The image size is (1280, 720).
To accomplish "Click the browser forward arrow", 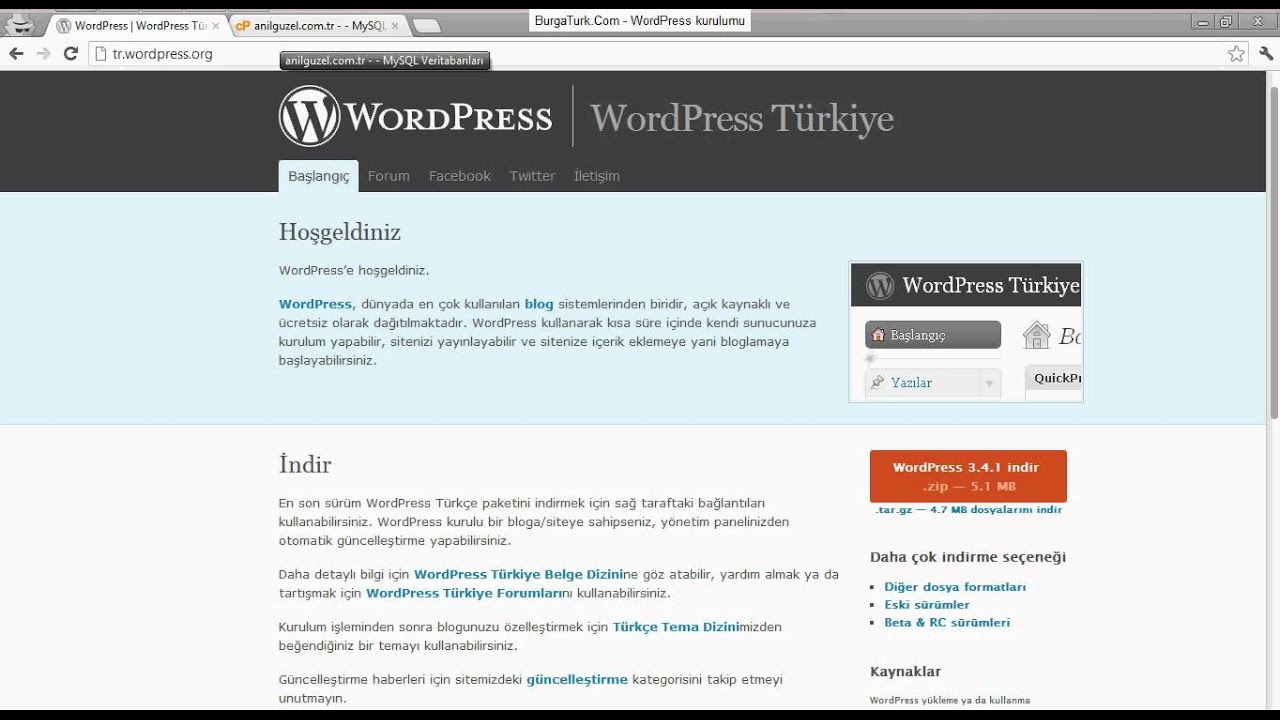I will coord(44,54).
